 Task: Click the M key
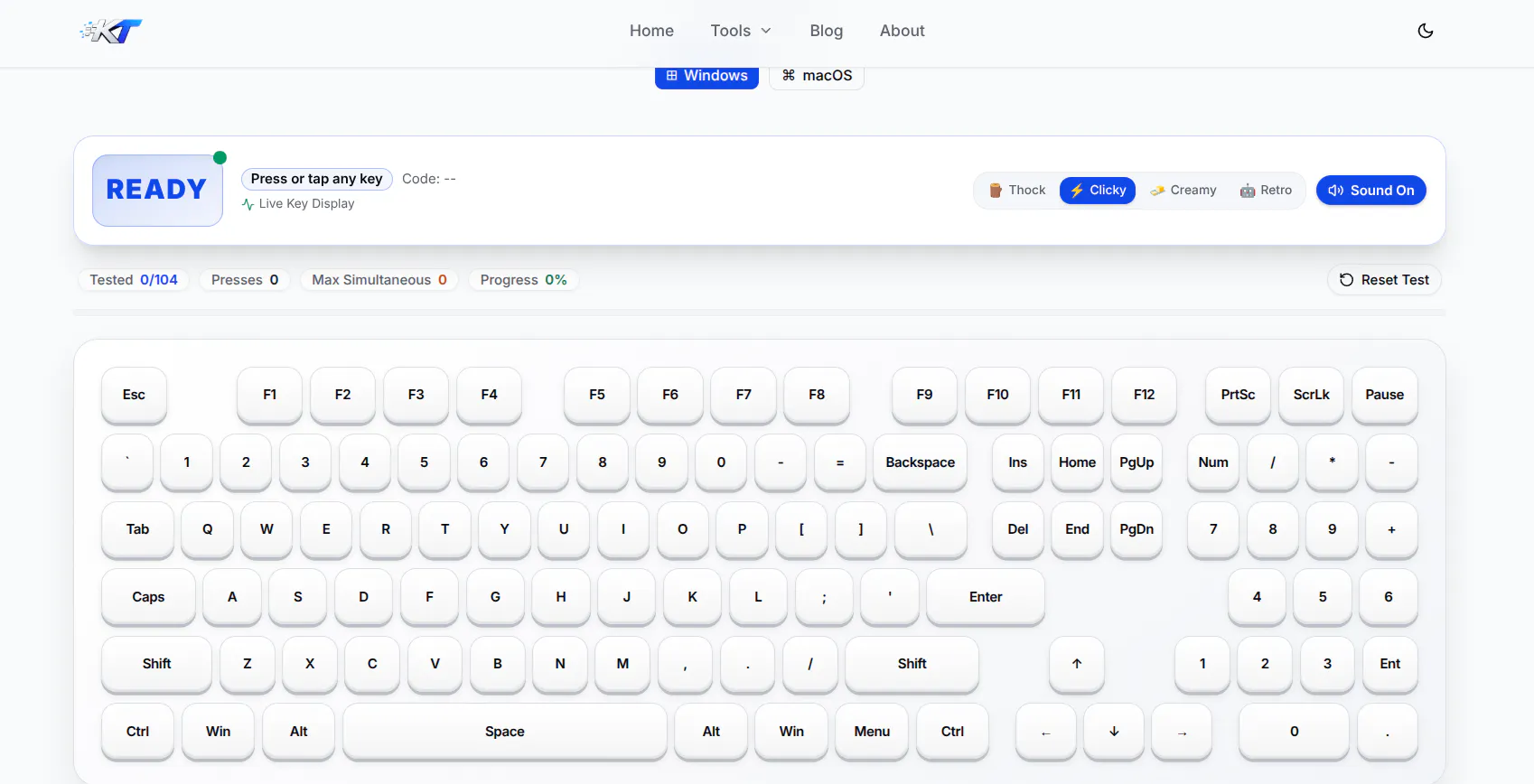tap(622, 664)
